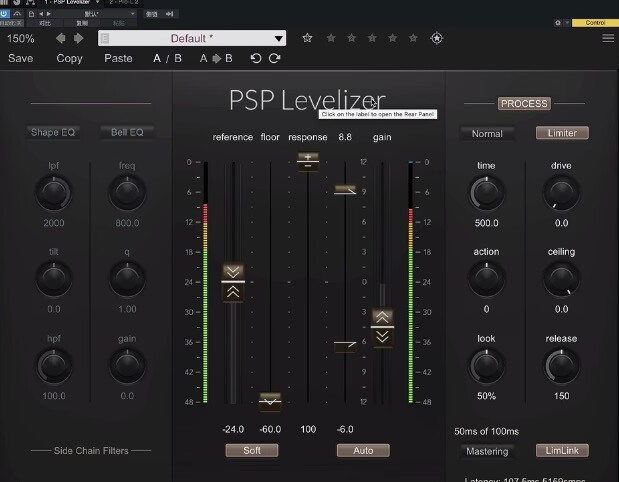Click the PSP Levelizer label to open rear panel
This screenshot has height=482, width=619.
[x=307, y=100]
